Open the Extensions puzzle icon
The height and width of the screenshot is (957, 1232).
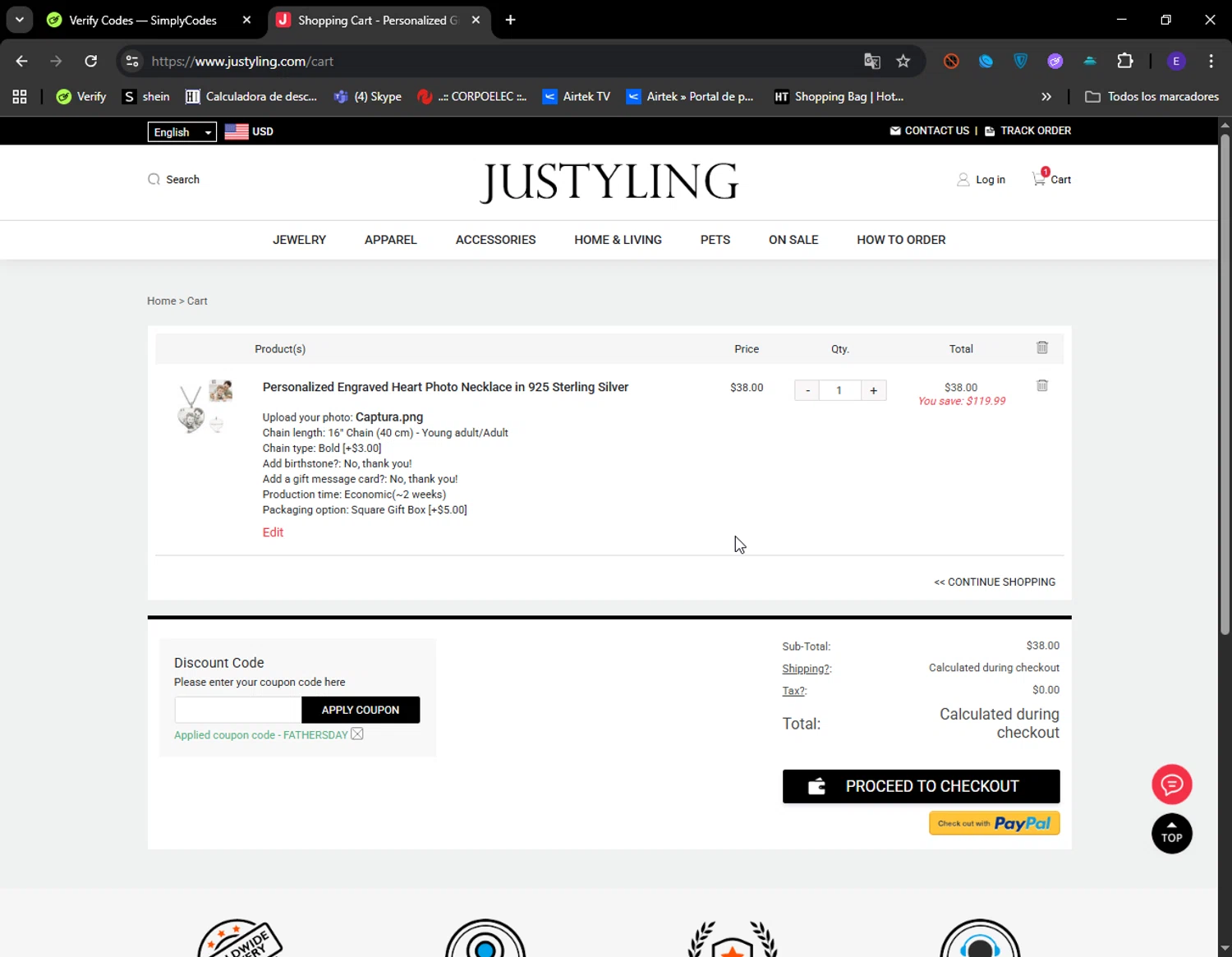pos(1125,61)
